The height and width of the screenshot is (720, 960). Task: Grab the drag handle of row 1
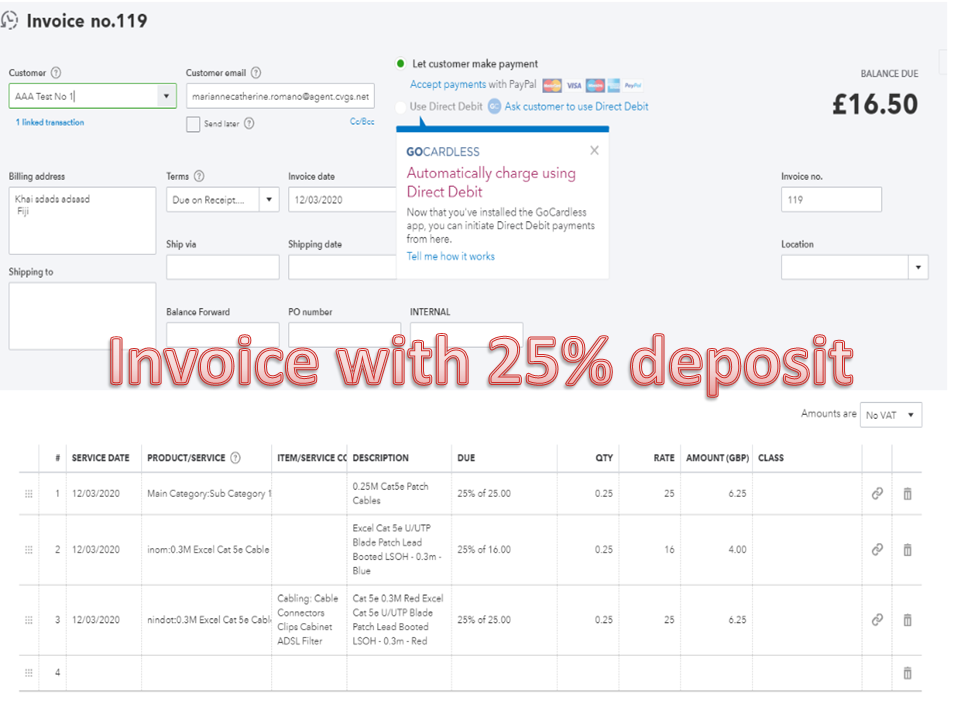pos(29,493)
